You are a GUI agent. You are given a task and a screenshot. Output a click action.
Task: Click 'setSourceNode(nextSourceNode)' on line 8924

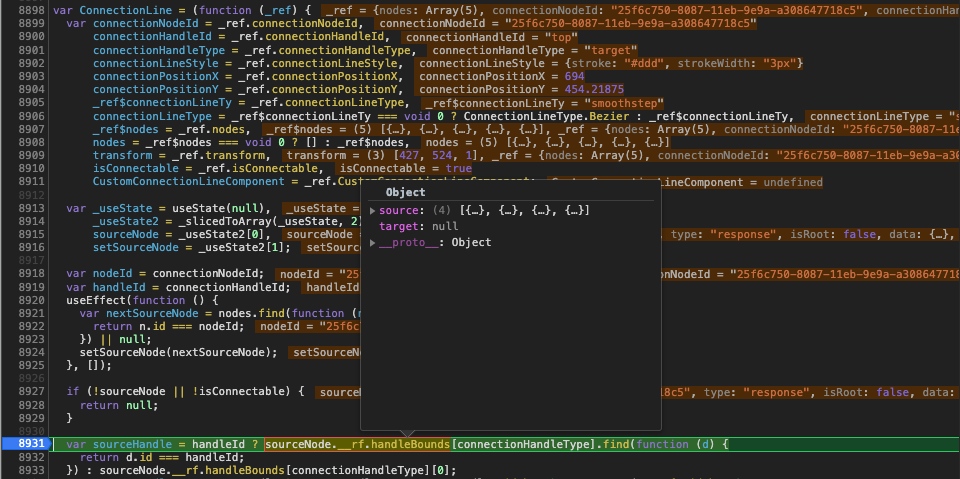178,353
